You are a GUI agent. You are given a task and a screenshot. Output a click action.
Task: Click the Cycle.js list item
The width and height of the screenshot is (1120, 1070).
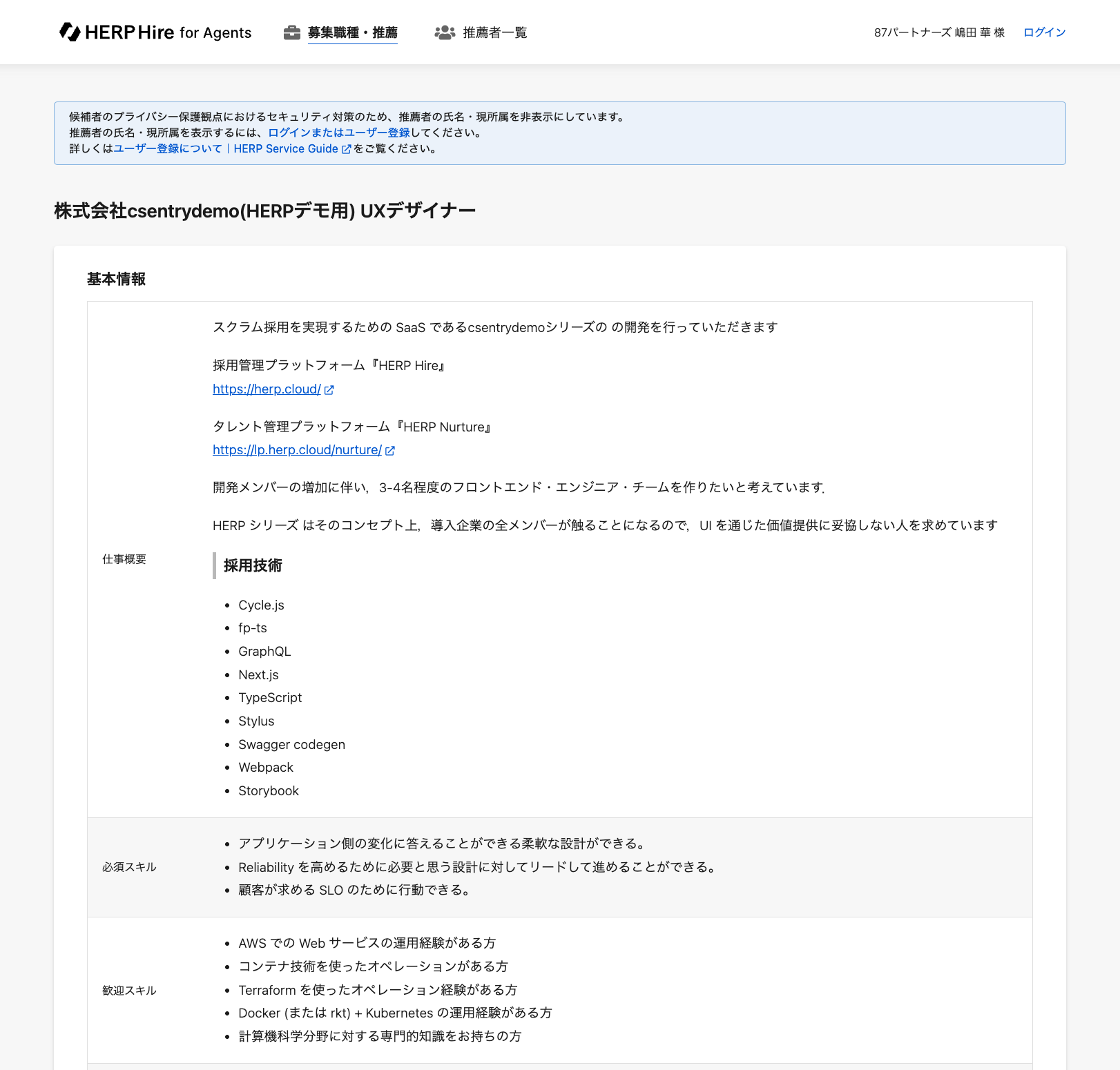click(x=261, y=605)
